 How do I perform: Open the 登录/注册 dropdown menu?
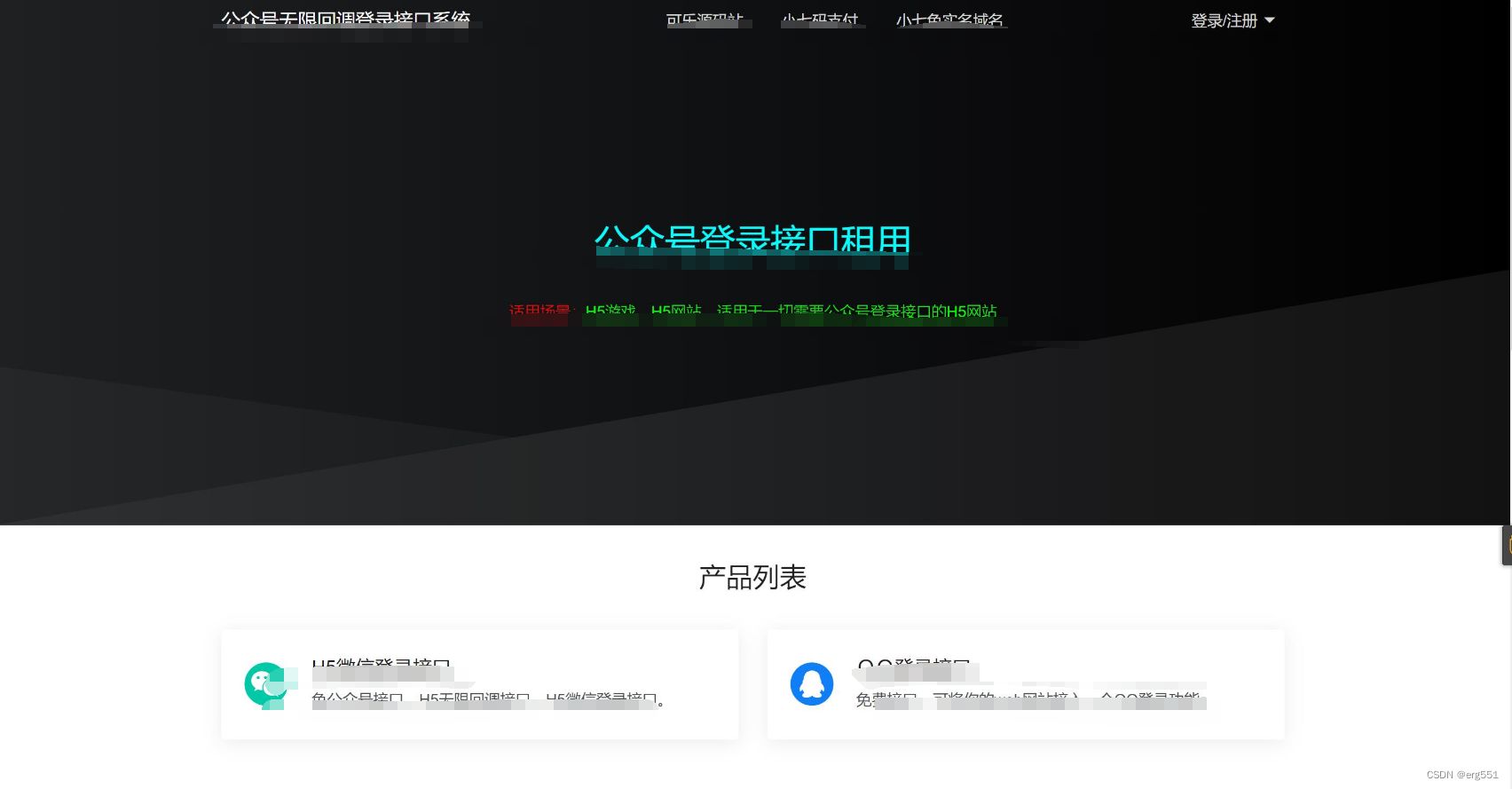pos(1232,20)
